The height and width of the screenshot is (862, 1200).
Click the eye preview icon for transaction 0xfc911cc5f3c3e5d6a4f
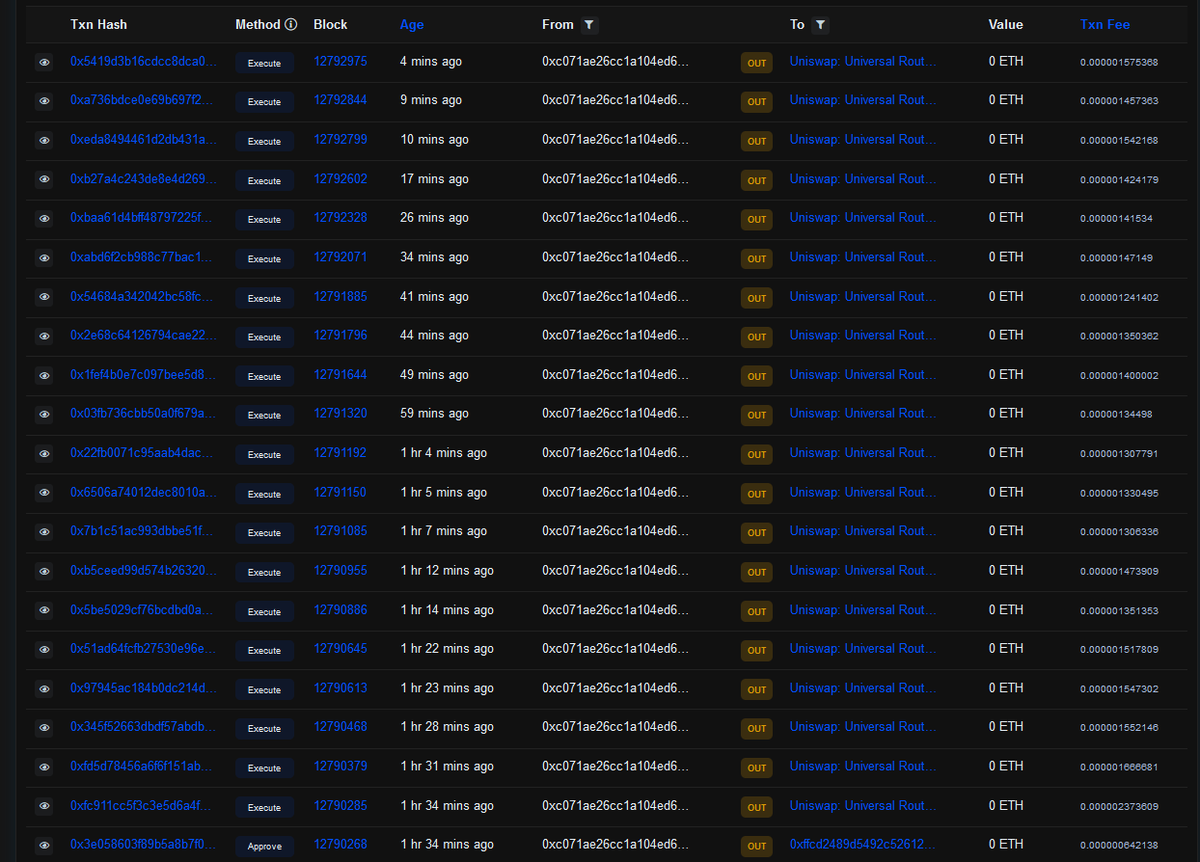click(44, 807)
